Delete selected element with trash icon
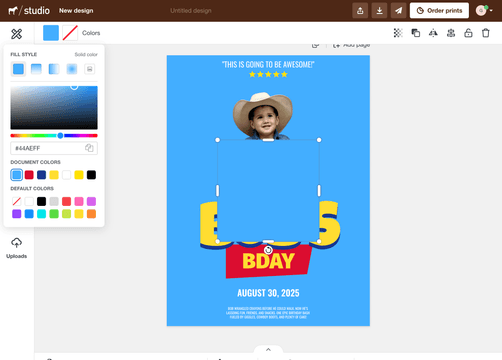This screenshot has width=502, height=360. 486,33
